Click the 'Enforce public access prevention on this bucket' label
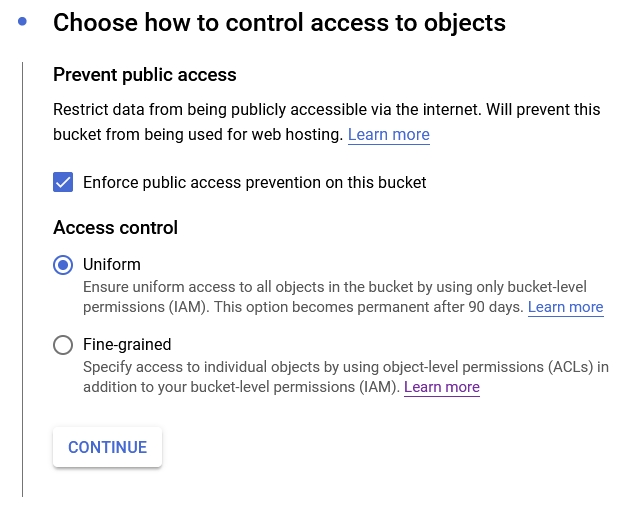The image size is (632, 507). click(x=254, y=182)
